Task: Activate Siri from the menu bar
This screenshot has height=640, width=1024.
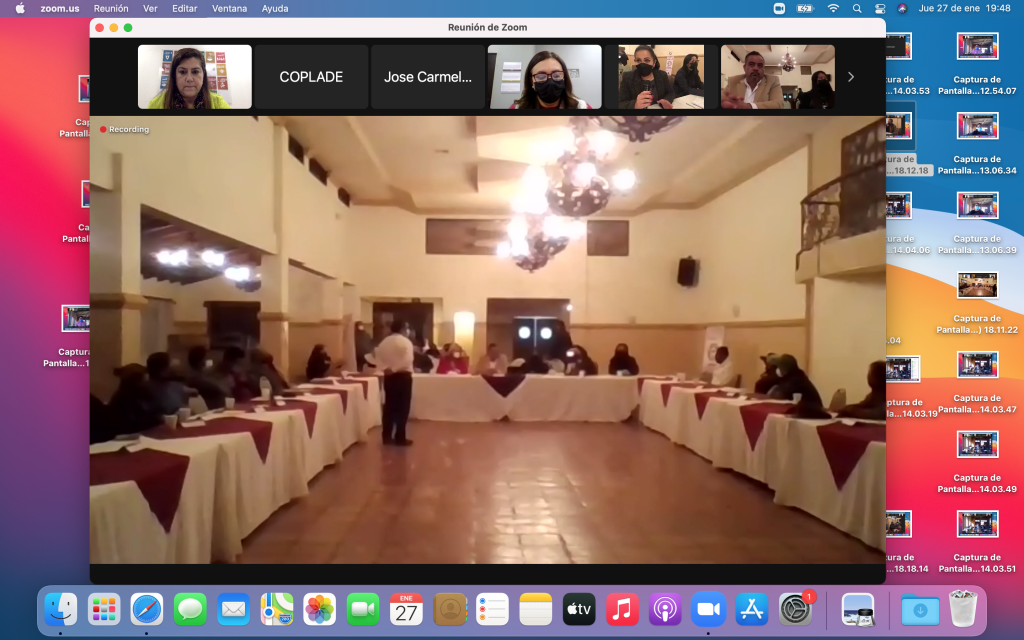Action: click(x=903, y=8)
